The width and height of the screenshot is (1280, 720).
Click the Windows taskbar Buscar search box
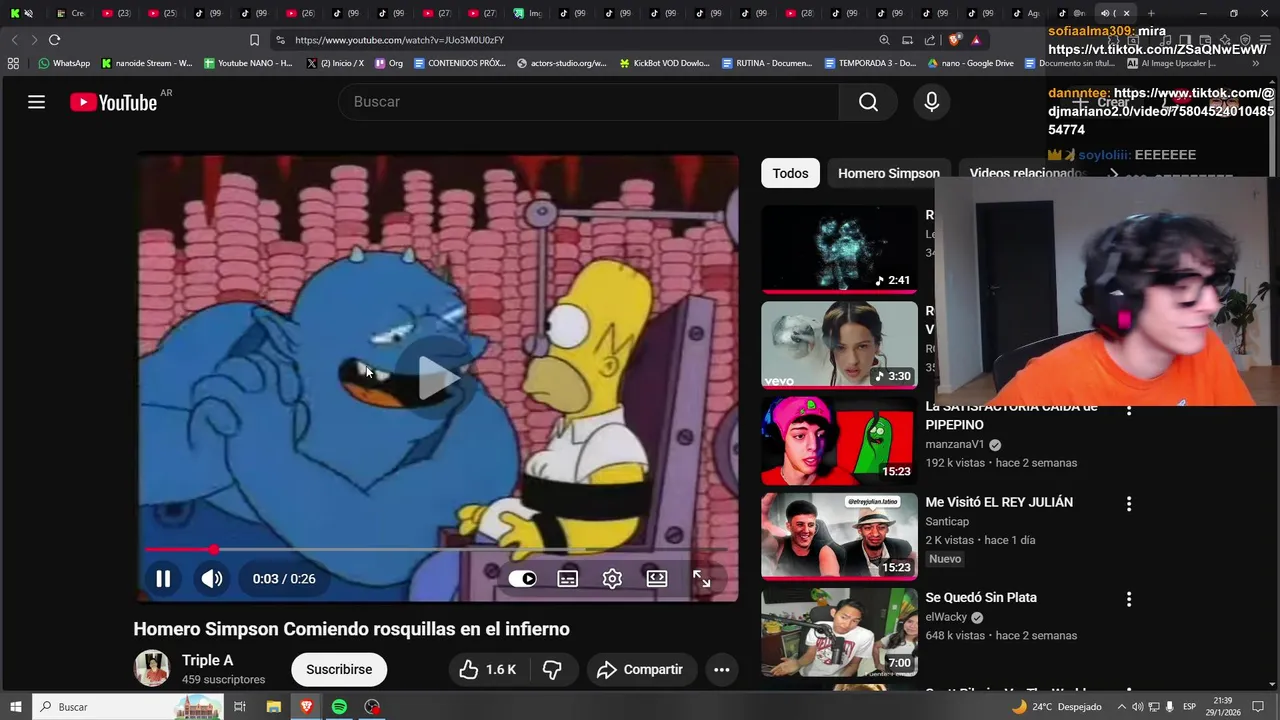[x=128, y=707]
